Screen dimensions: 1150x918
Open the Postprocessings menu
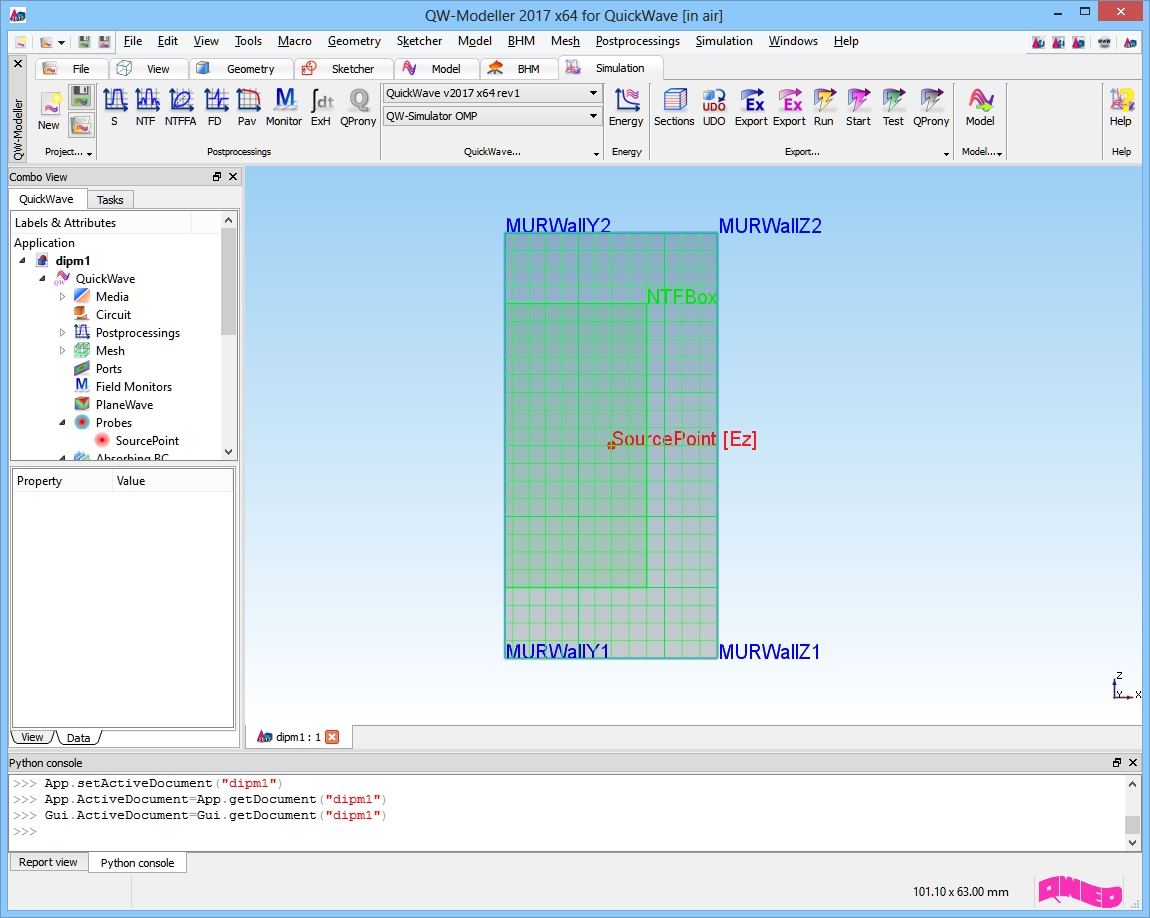click(637, 41)
